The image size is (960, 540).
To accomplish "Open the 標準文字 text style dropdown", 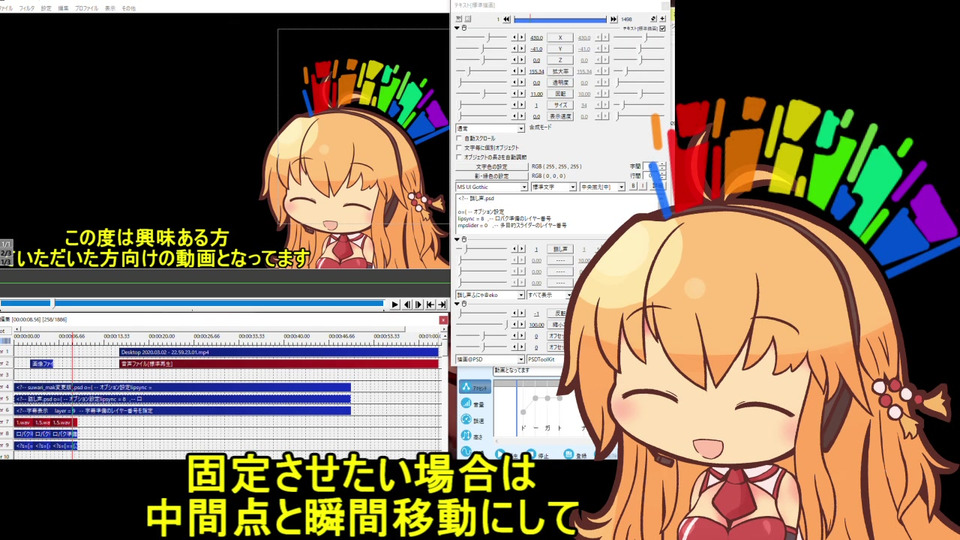I will (553, 187).
